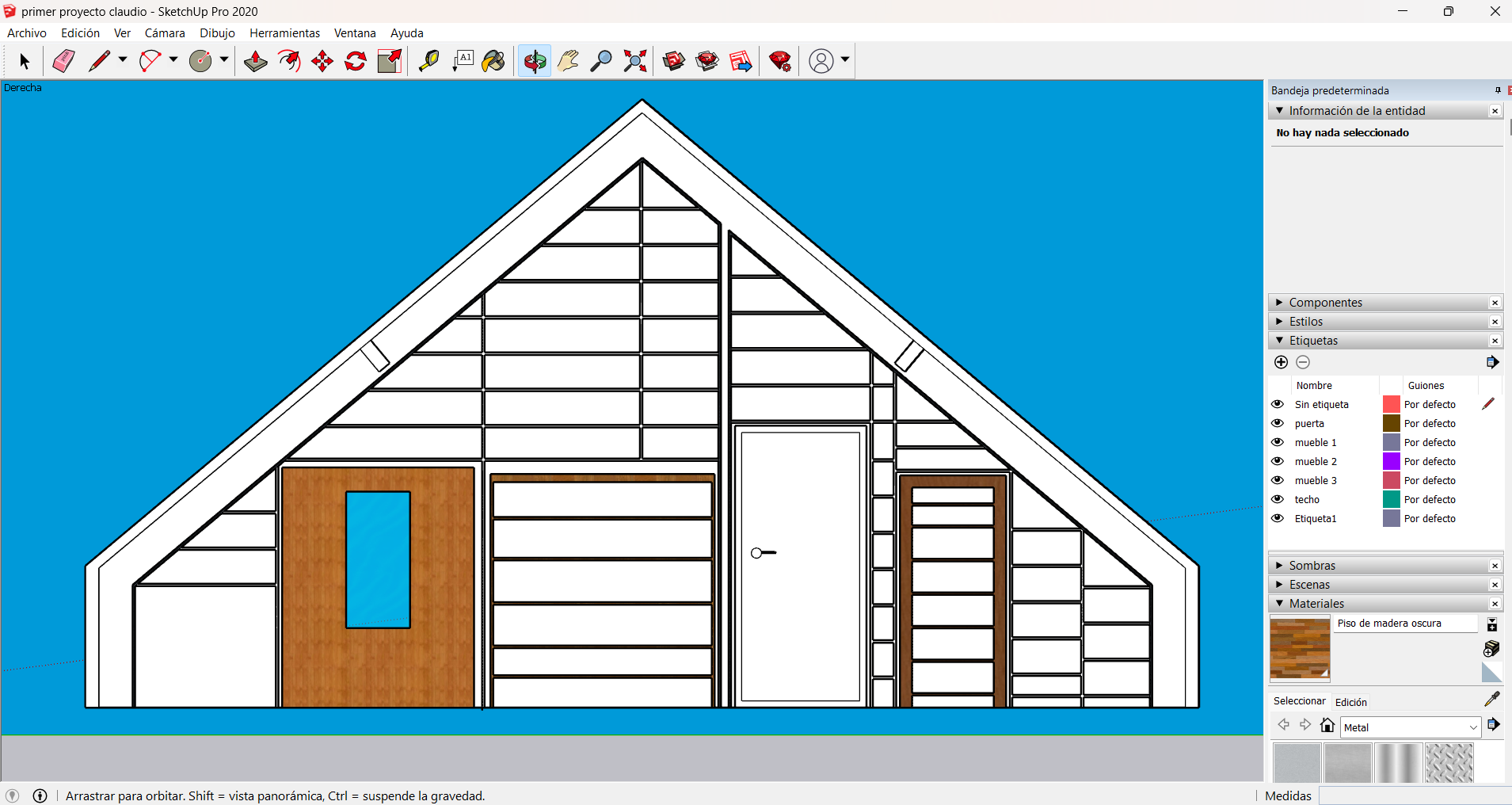Open the Herramientas menu
Screen dimensions: 1512x805
tap(284, 33)
